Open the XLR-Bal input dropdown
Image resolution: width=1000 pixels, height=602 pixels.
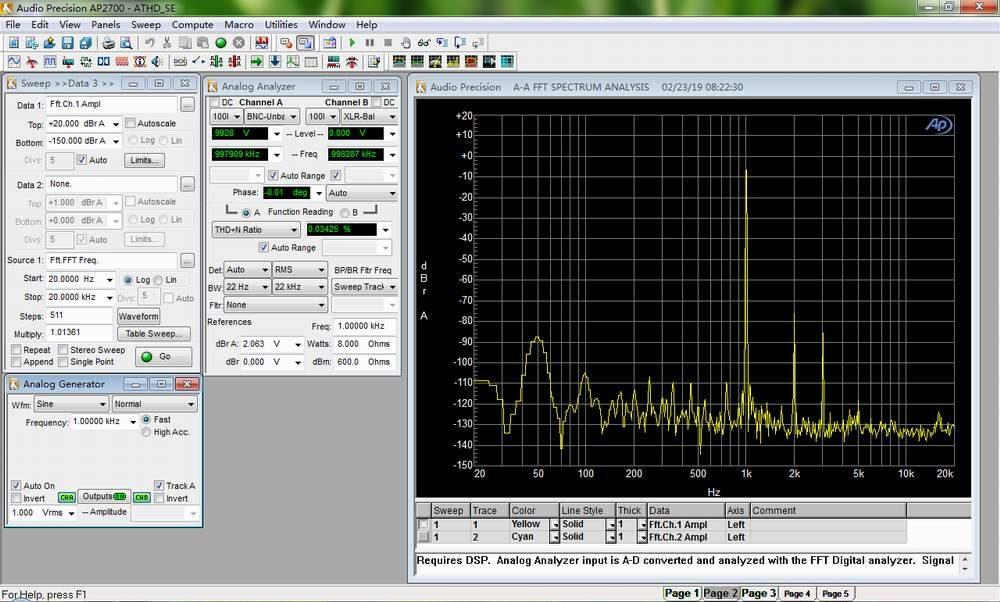(369, 117)
